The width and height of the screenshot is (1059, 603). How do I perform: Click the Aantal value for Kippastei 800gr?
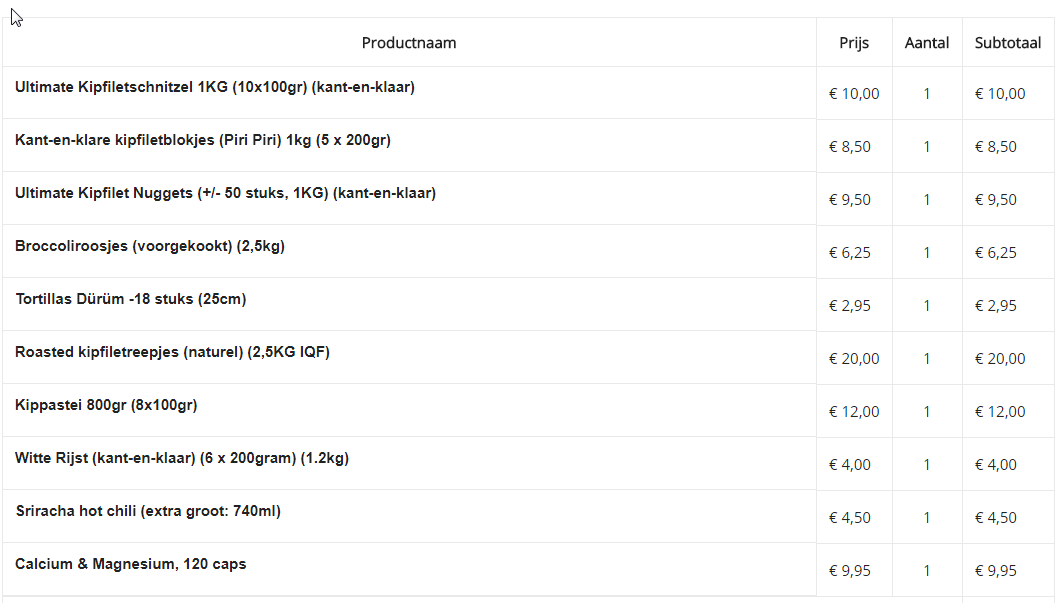[x=927, y=412]
